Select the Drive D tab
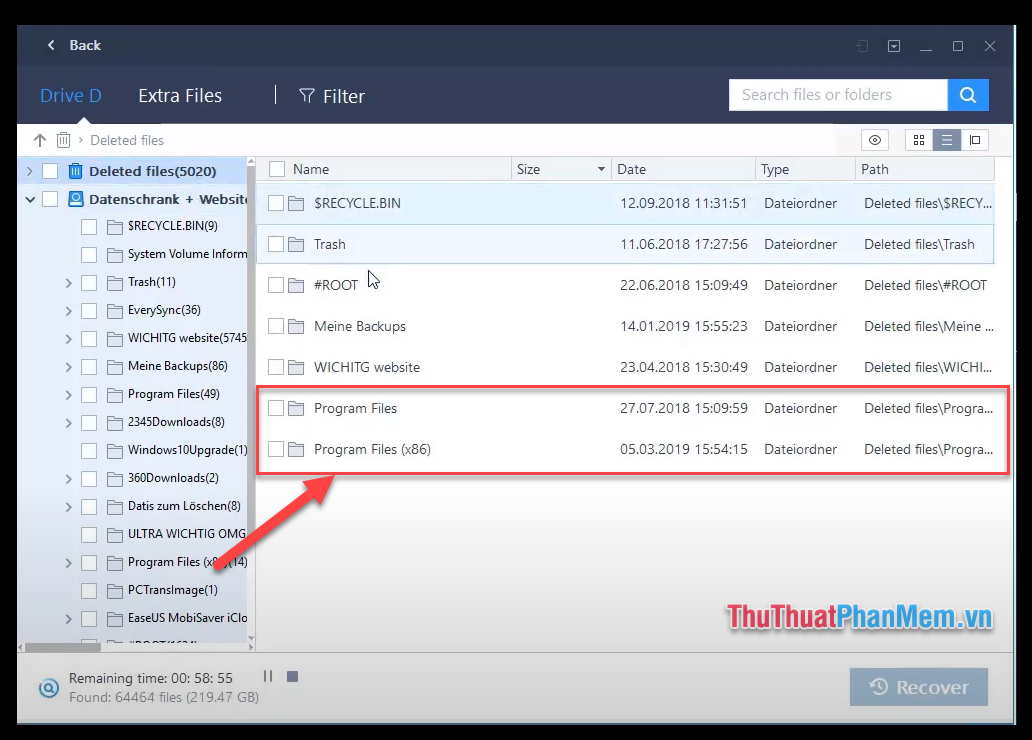Viewport: 1032px width, 740px height. (70, 95)
